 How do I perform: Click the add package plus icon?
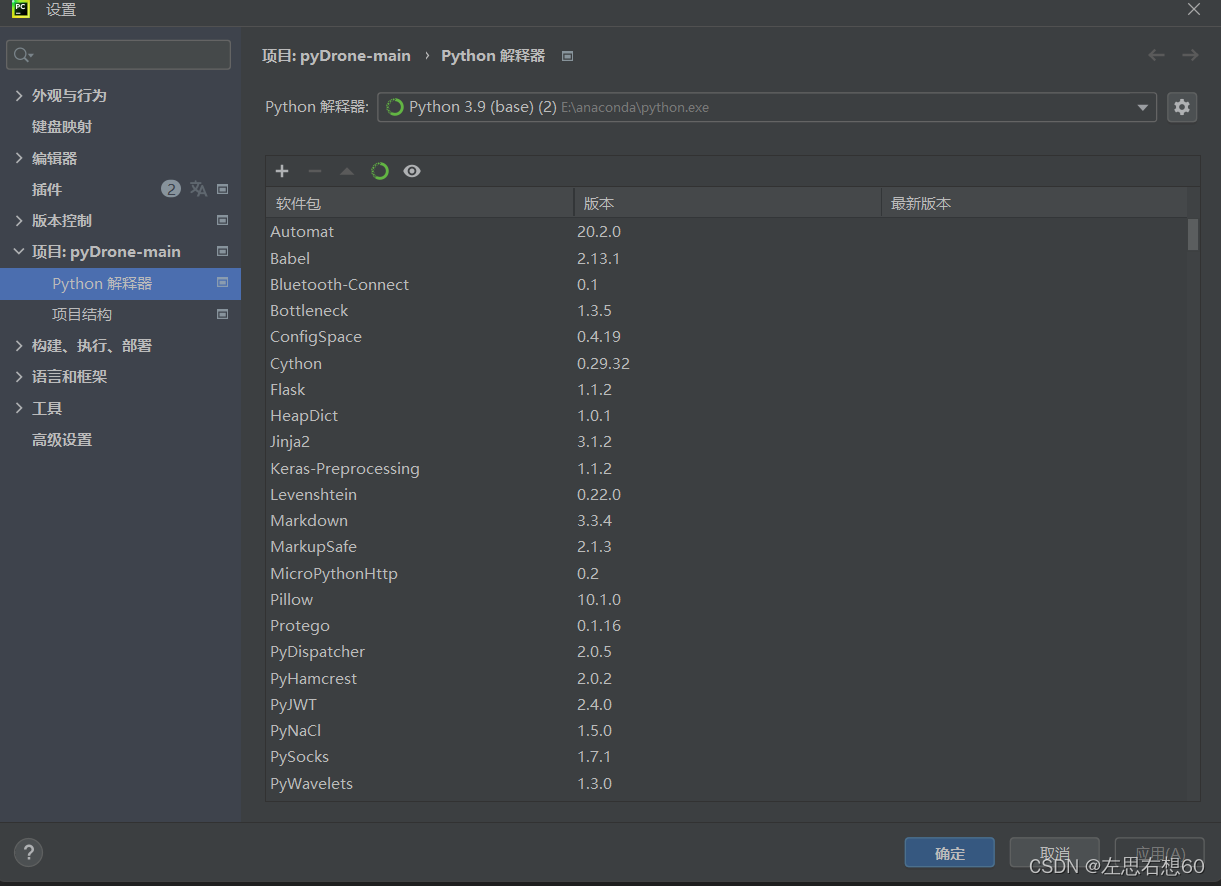282,171
